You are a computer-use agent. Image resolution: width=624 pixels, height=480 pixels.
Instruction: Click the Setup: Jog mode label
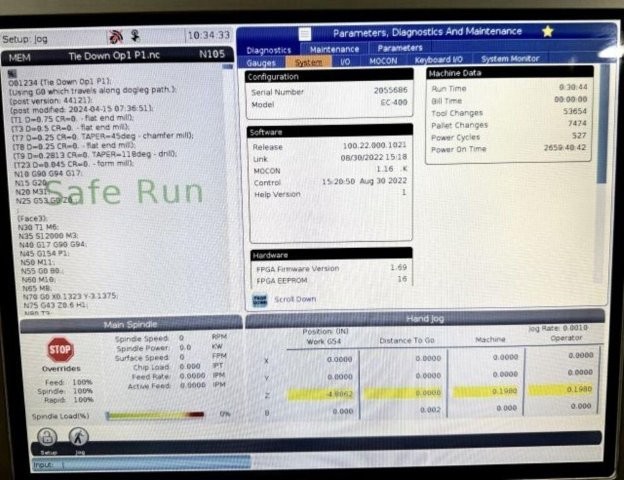(x=25, y=39)
